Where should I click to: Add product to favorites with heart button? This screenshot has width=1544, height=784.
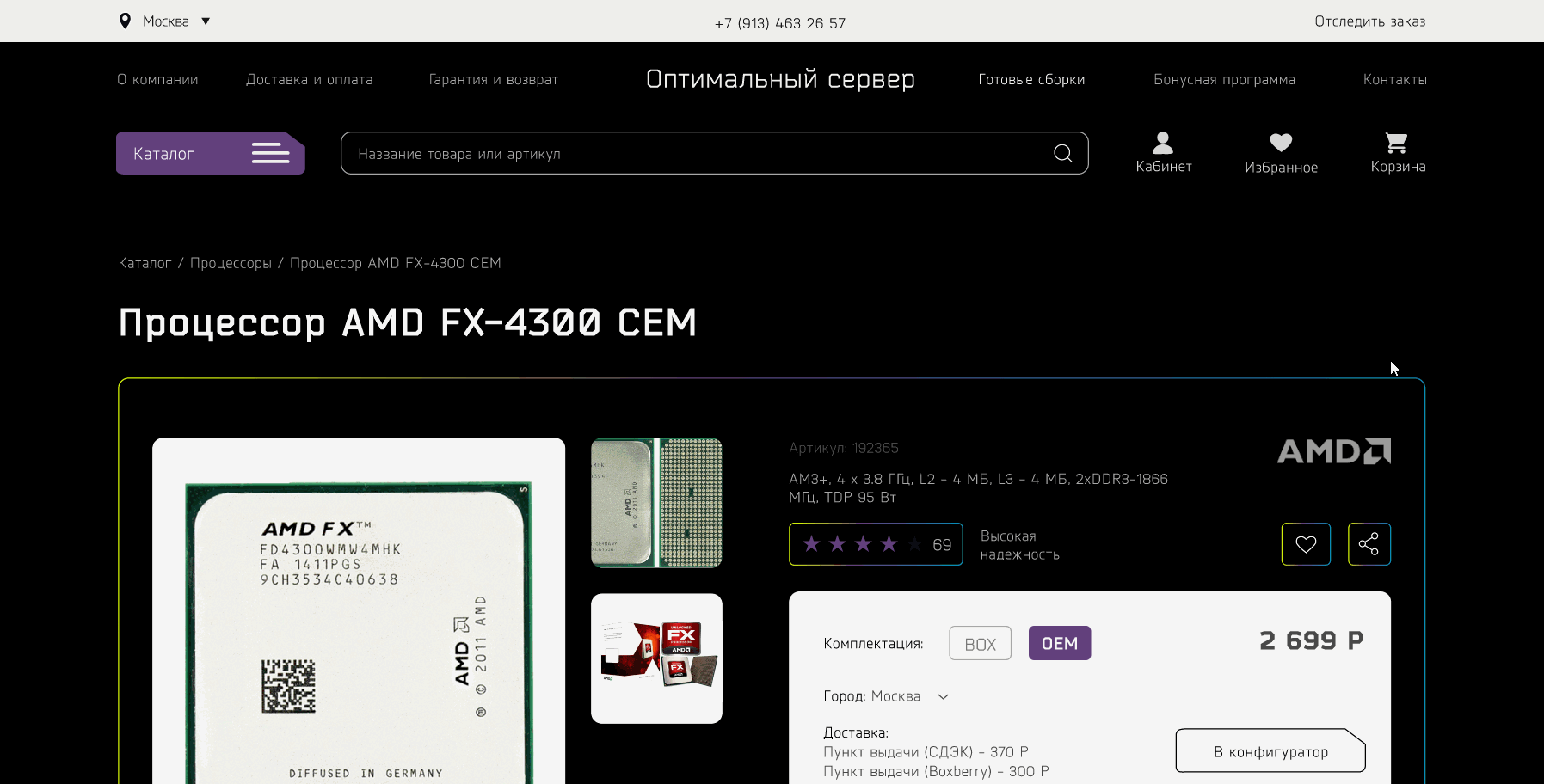click(x=1306, y=544)
